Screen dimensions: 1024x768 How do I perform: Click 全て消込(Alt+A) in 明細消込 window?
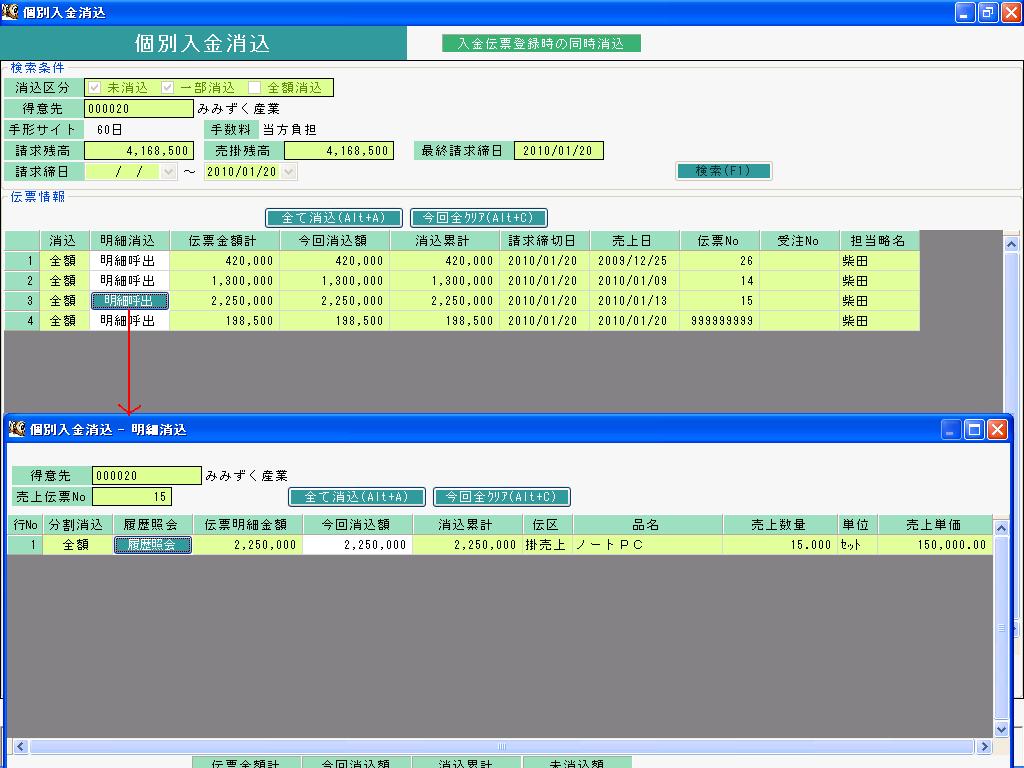(x=357, y=497)
